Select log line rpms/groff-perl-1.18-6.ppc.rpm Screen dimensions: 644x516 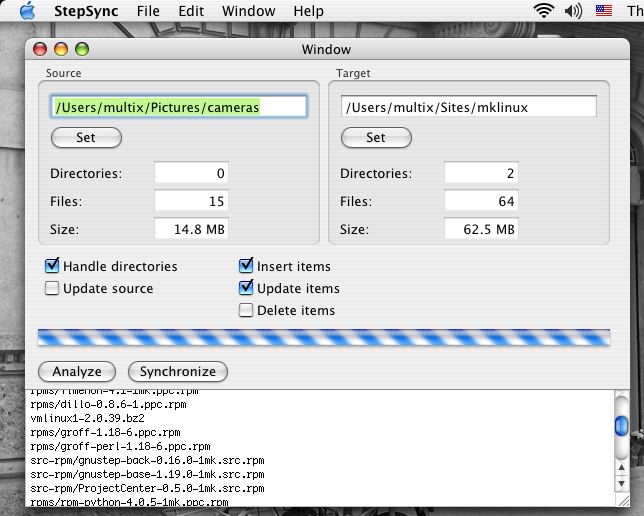tap(120, 447)
